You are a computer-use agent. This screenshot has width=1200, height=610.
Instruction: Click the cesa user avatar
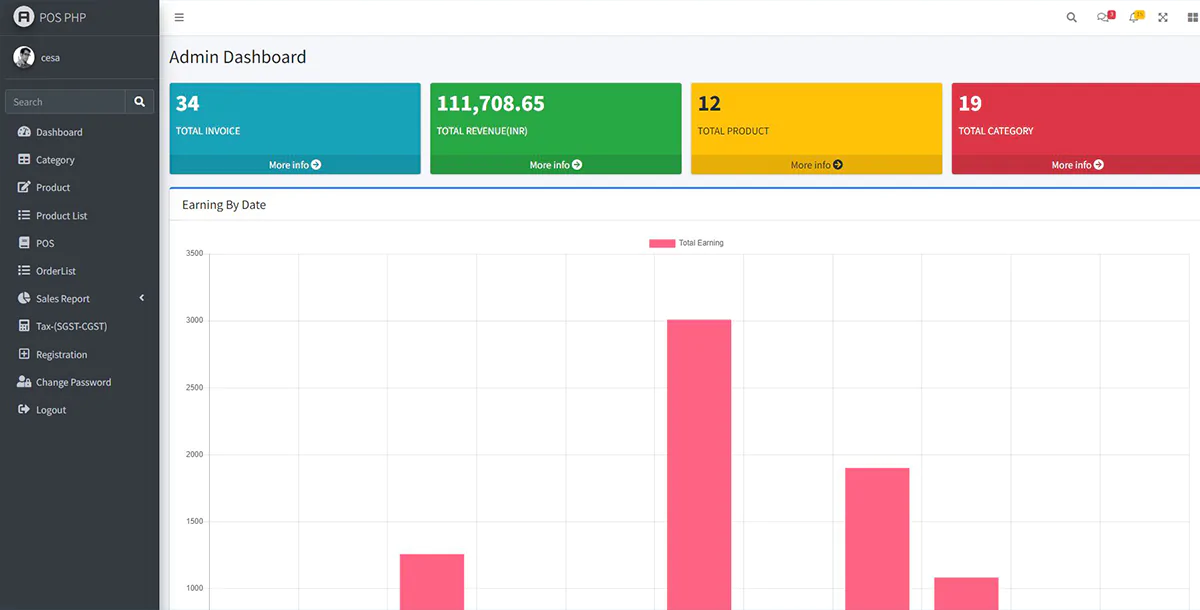click(24, 57)
